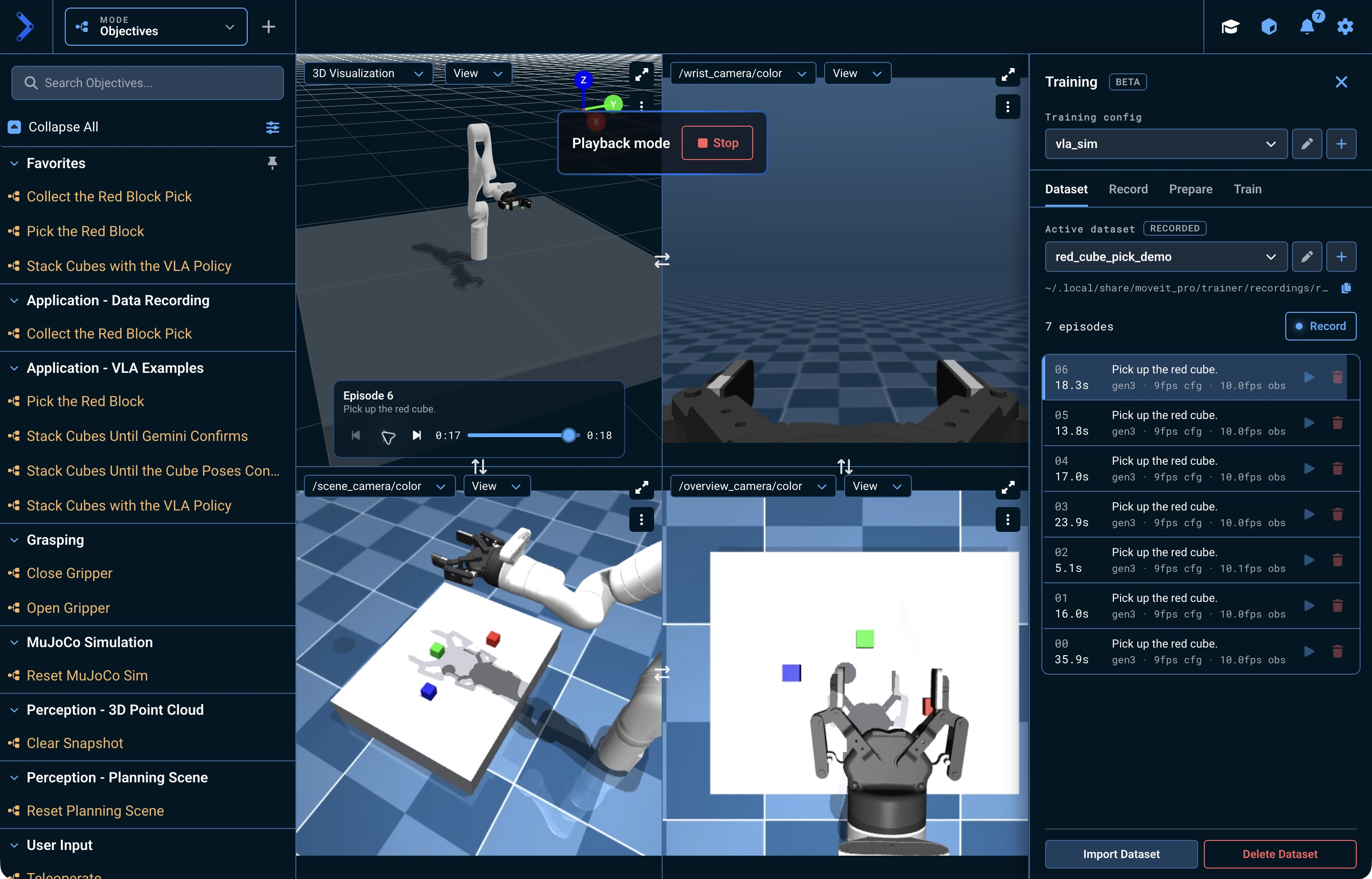Viewport: 1372px width, 879px height.
Task: Switch to the Record tab
Action: [1128, 190]
